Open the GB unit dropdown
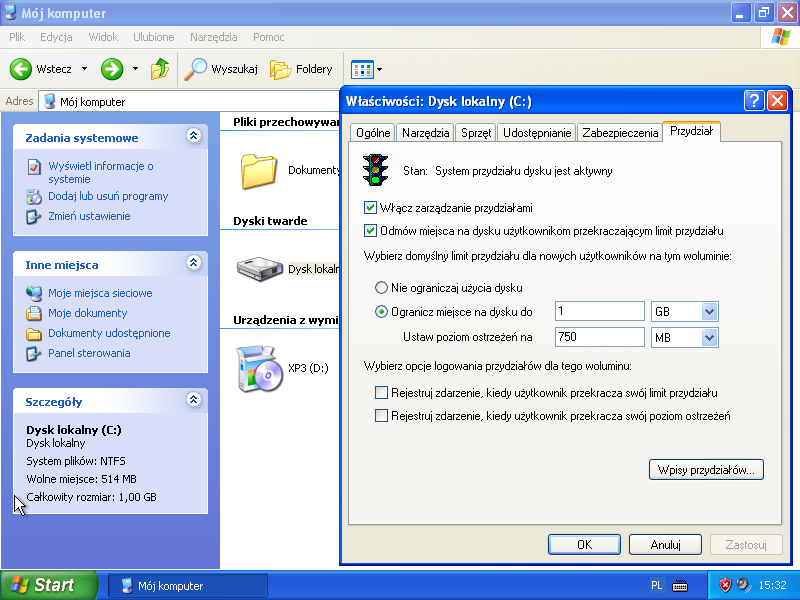This screenshot has width=800, height=600. pos(709,311)
